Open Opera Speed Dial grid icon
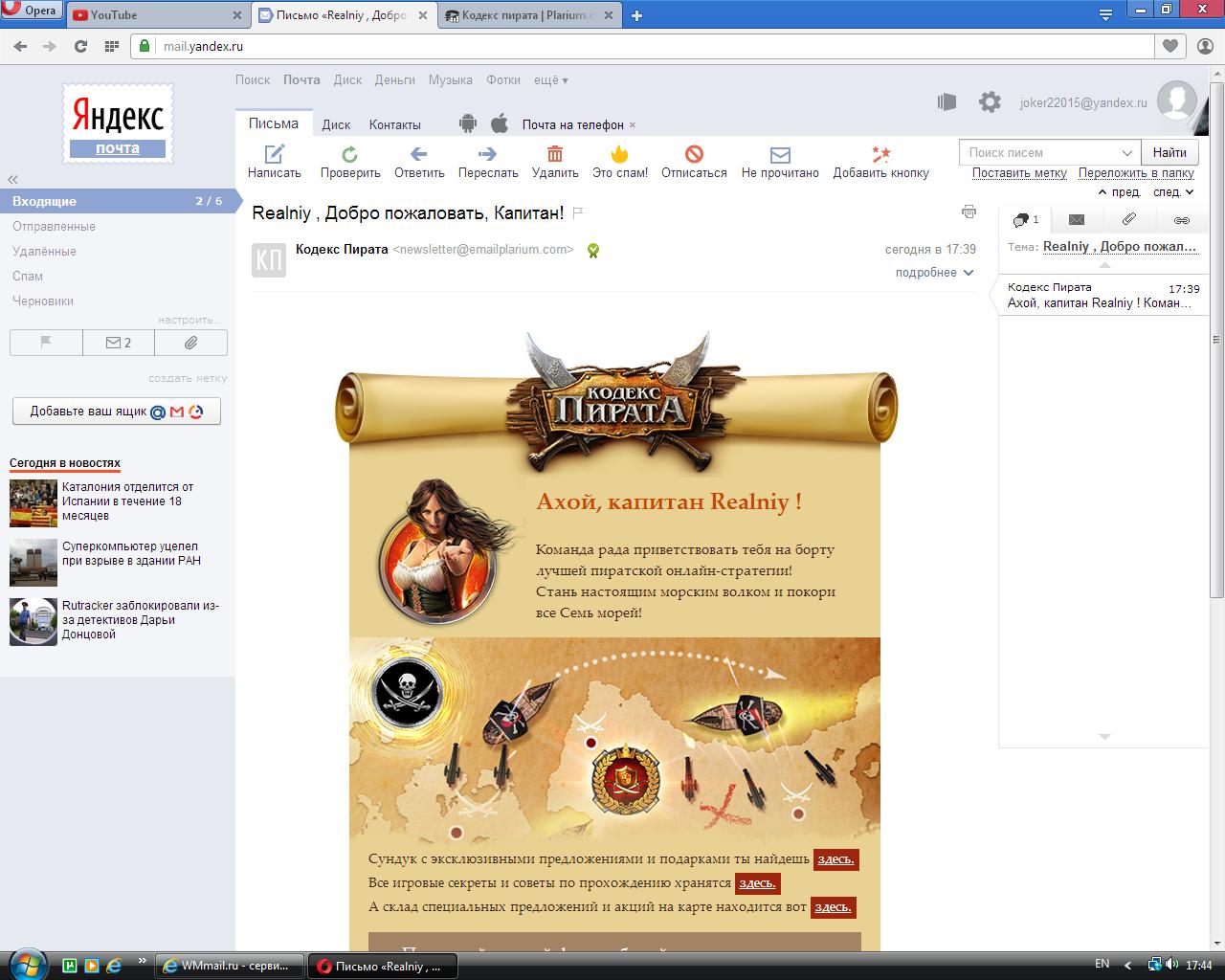Screen dimensions: 1225x980 [x=111, y=46]
